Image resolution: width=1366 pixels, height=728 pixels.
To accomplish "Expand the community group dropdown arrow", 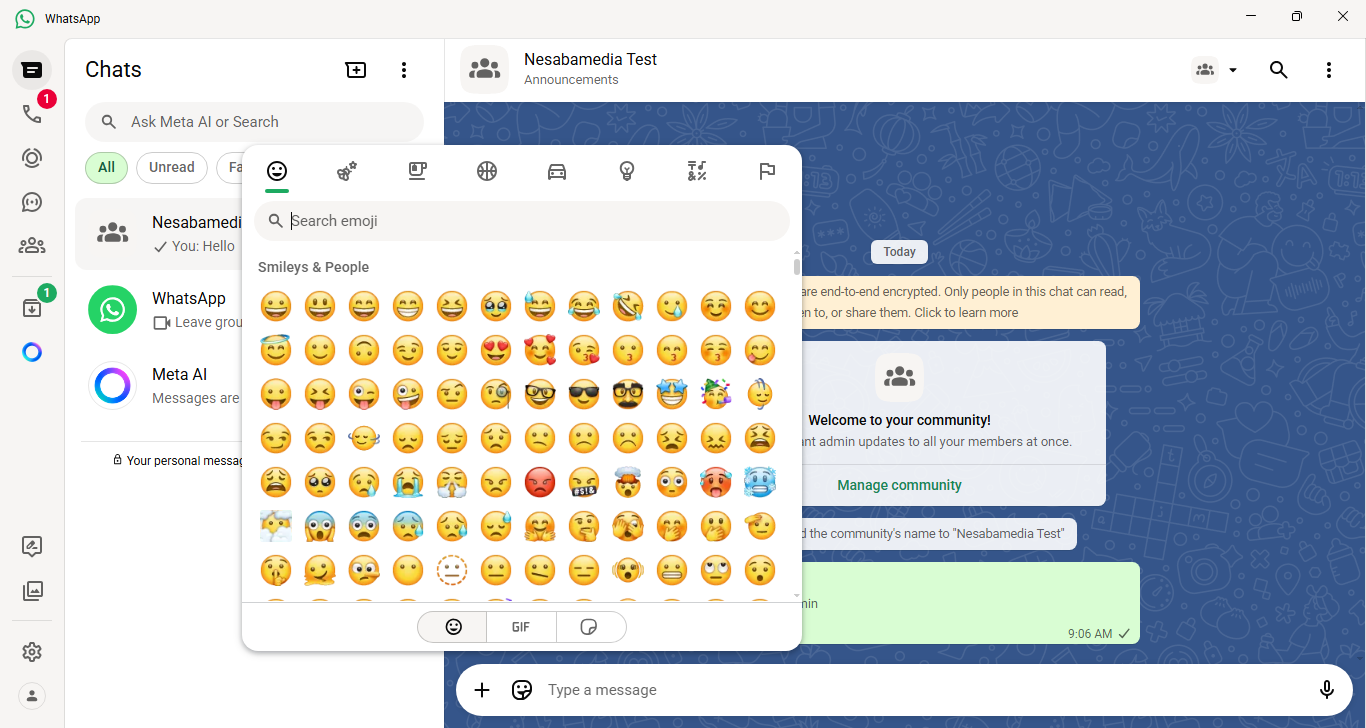I will click(x=1233, y=70).
